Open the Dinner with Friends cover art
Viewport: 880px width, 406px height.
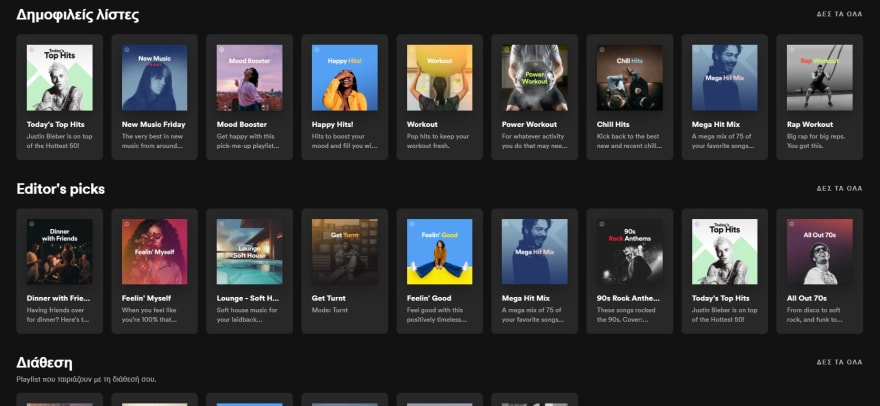pyautogui.click(x=59, y=252)
